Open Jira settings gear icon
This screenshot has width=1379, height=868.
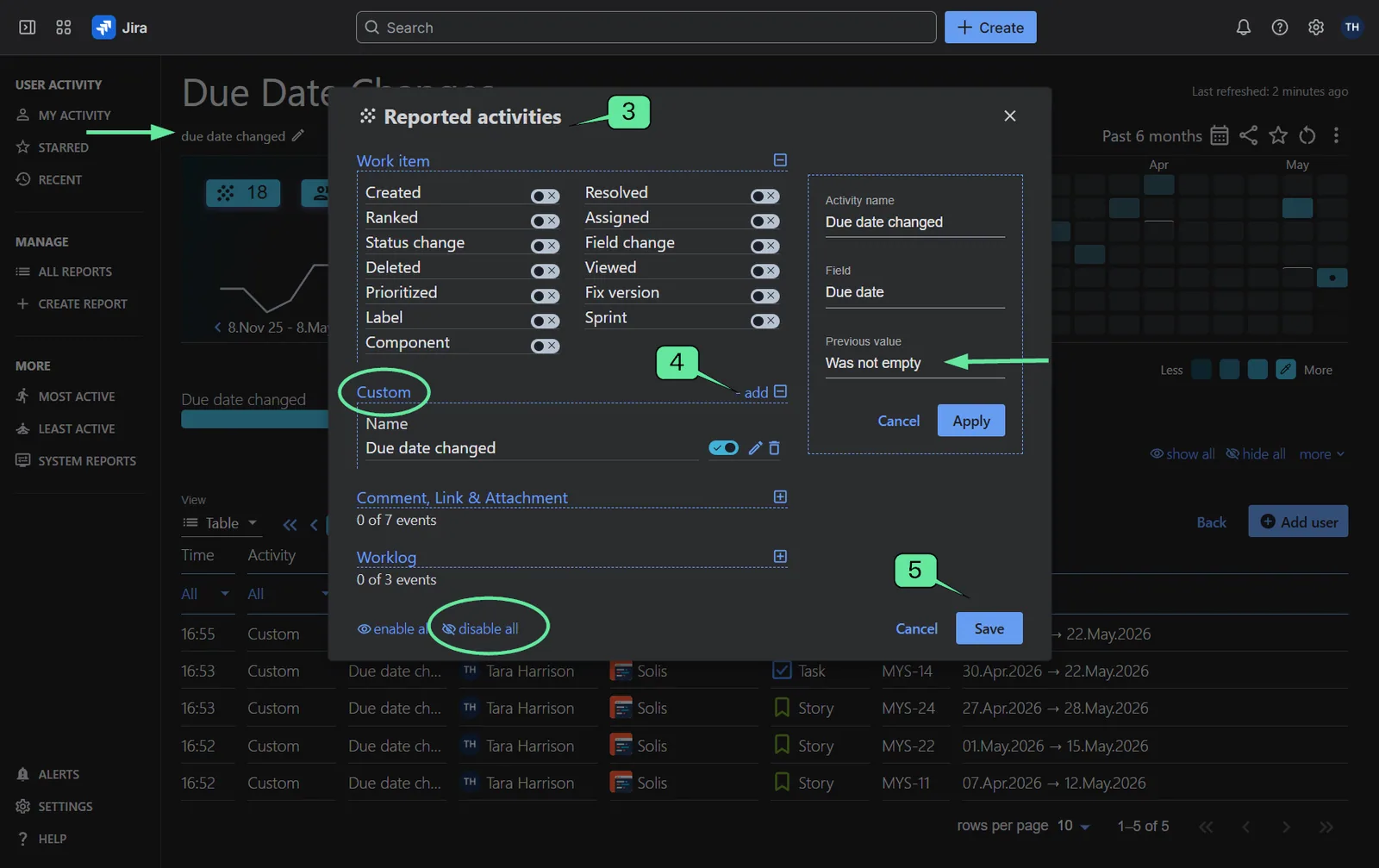point(1316,28)
